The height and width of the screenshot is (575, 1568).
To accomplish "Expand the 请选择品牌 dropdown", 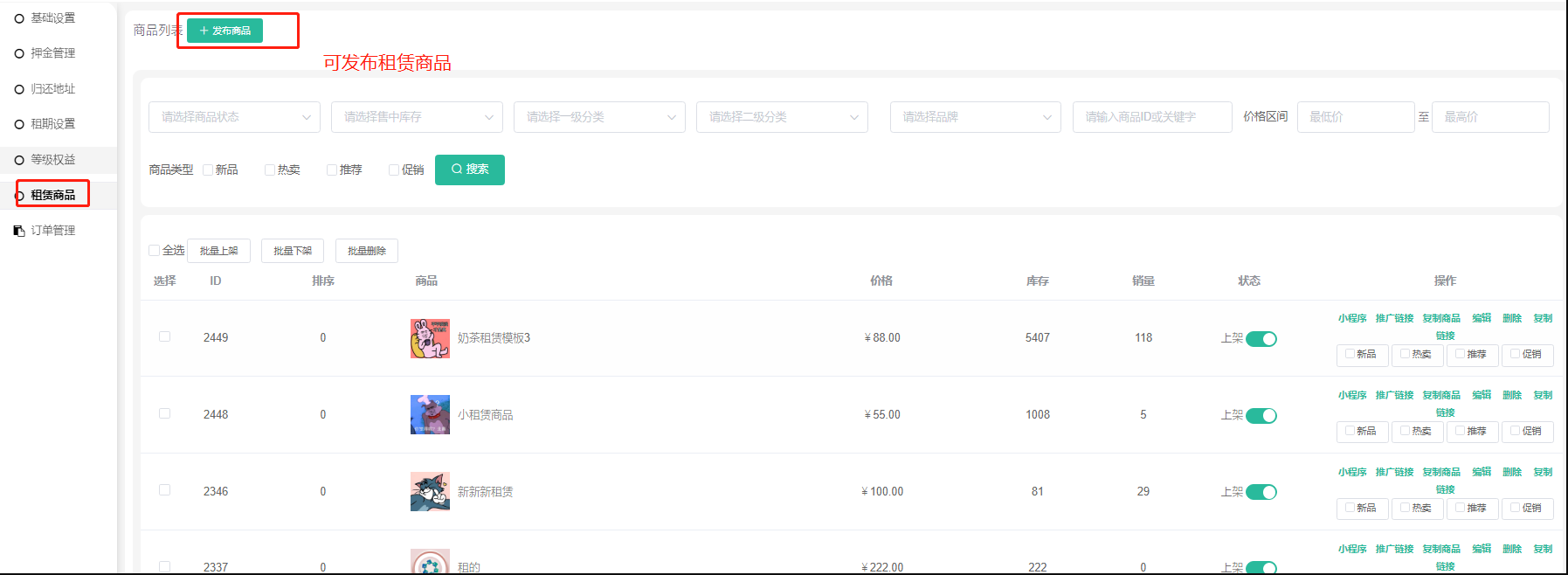I will pos(975,117).
